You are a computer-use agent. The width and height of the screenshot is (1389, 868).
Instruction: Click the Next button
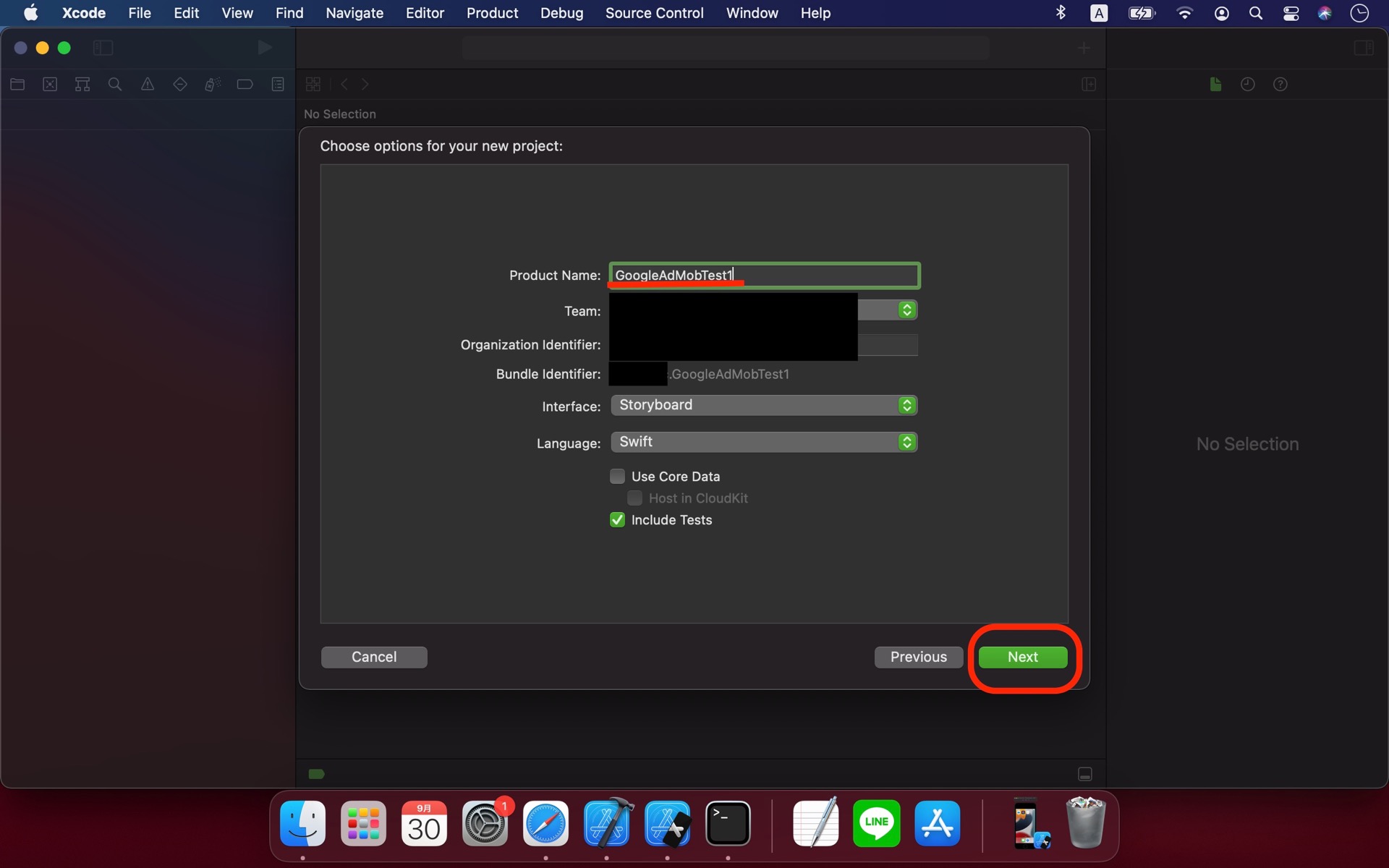pos(1023,657)
